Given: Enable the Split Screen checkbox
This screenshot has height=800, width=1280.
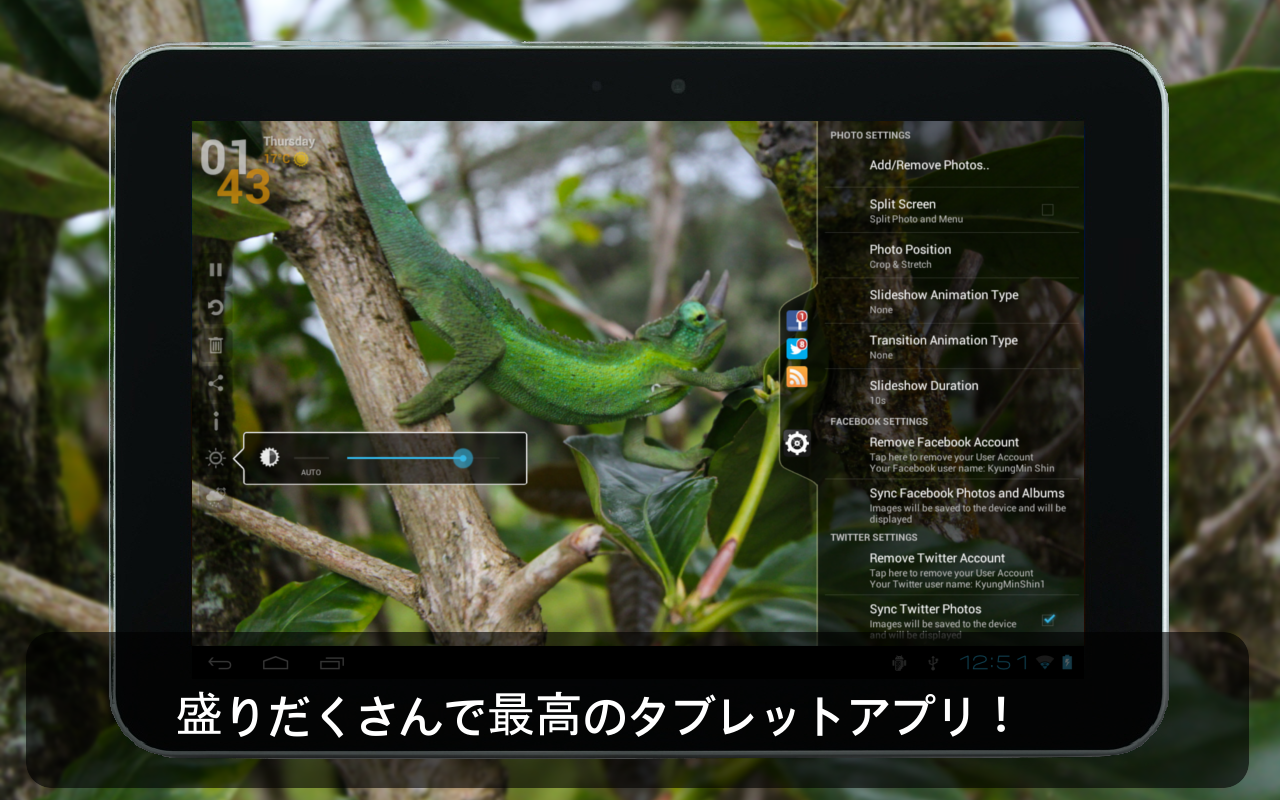Looking at the screenshot, I should click(x=1048, y=210).
